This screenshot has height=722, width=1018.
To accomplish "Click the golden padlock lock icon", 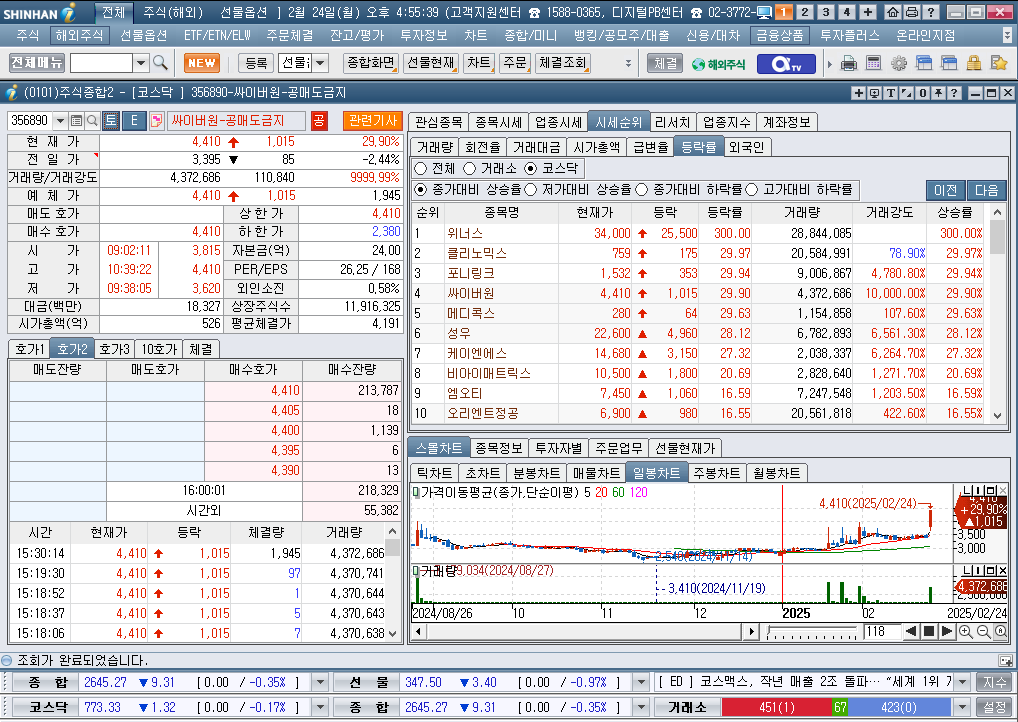I will tap(973, 64).
